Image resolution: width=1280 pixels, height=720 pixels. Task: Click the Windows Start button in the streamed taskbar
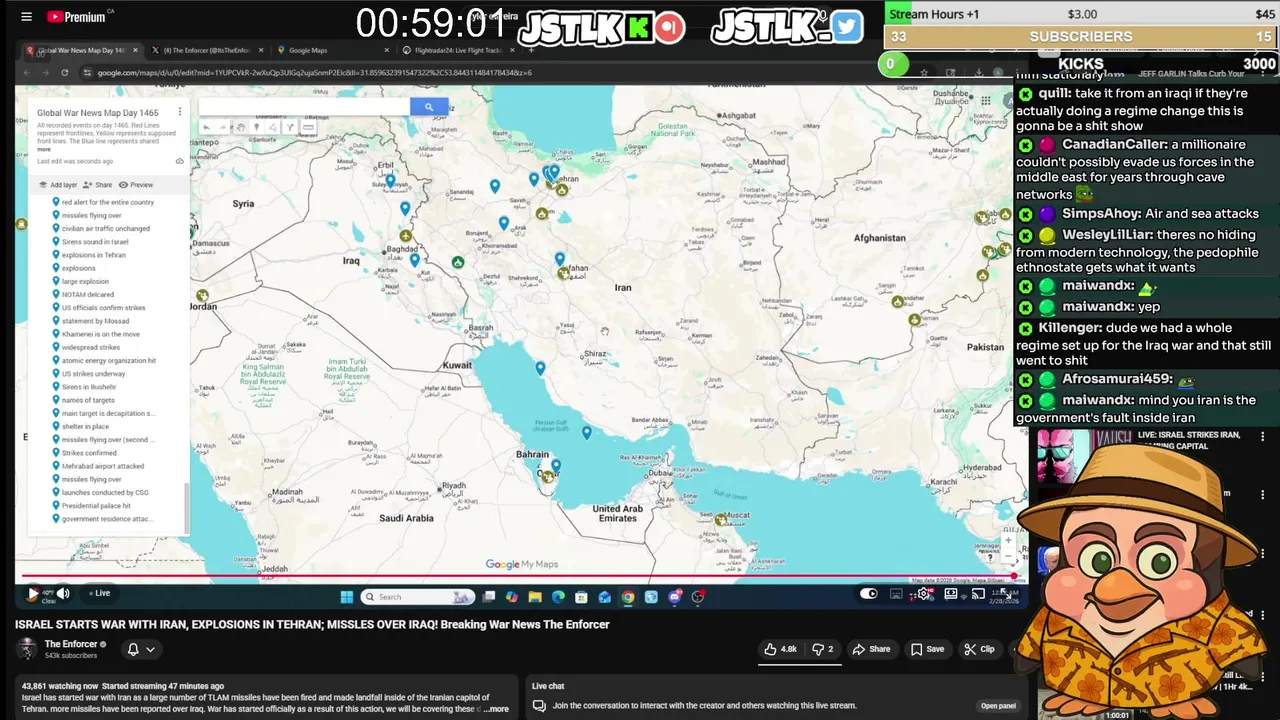click(x=346, y=597)
